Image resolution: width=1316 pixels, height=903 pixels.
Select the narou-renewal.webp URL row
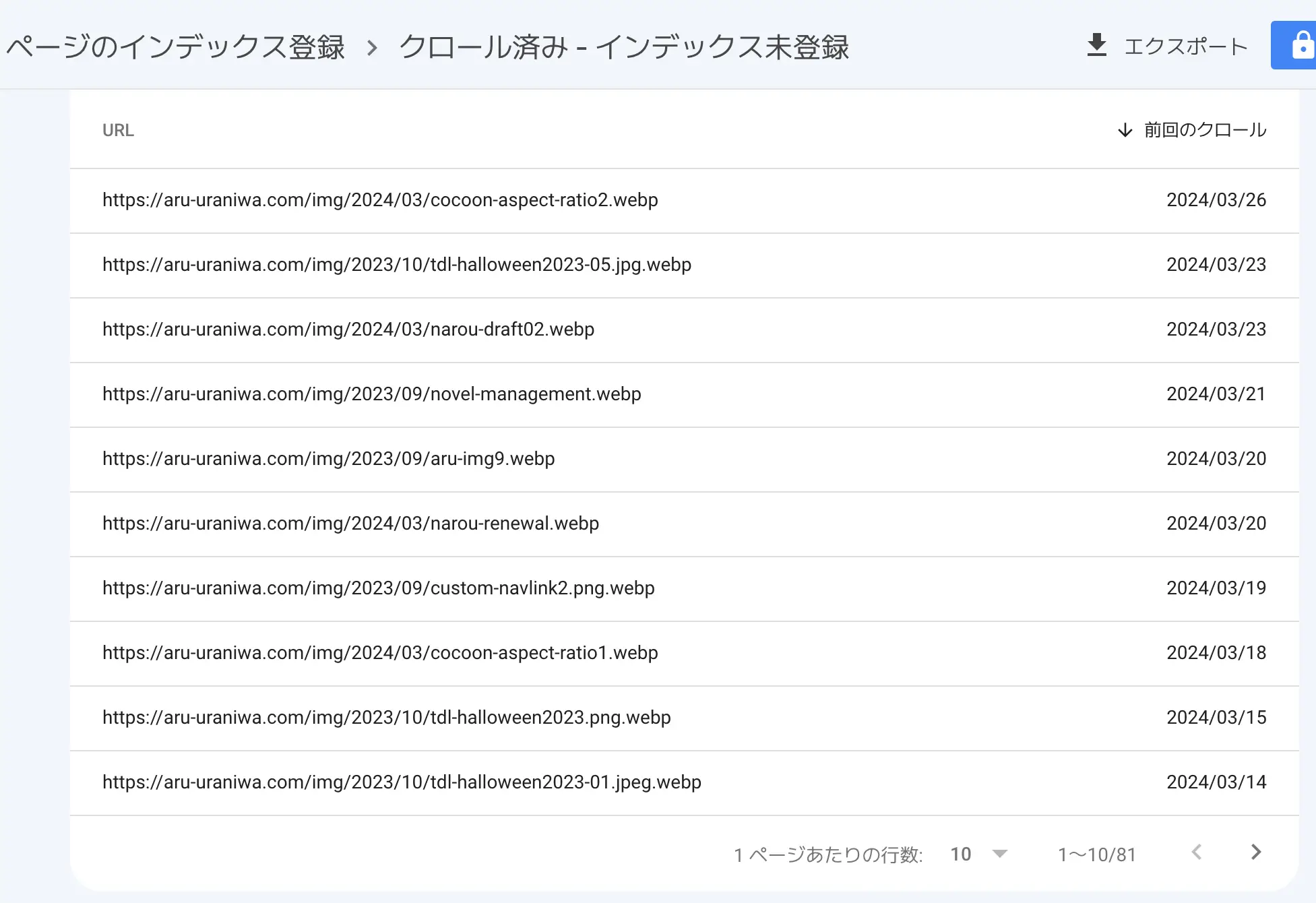pyautogui.click(x=684, y=524)
